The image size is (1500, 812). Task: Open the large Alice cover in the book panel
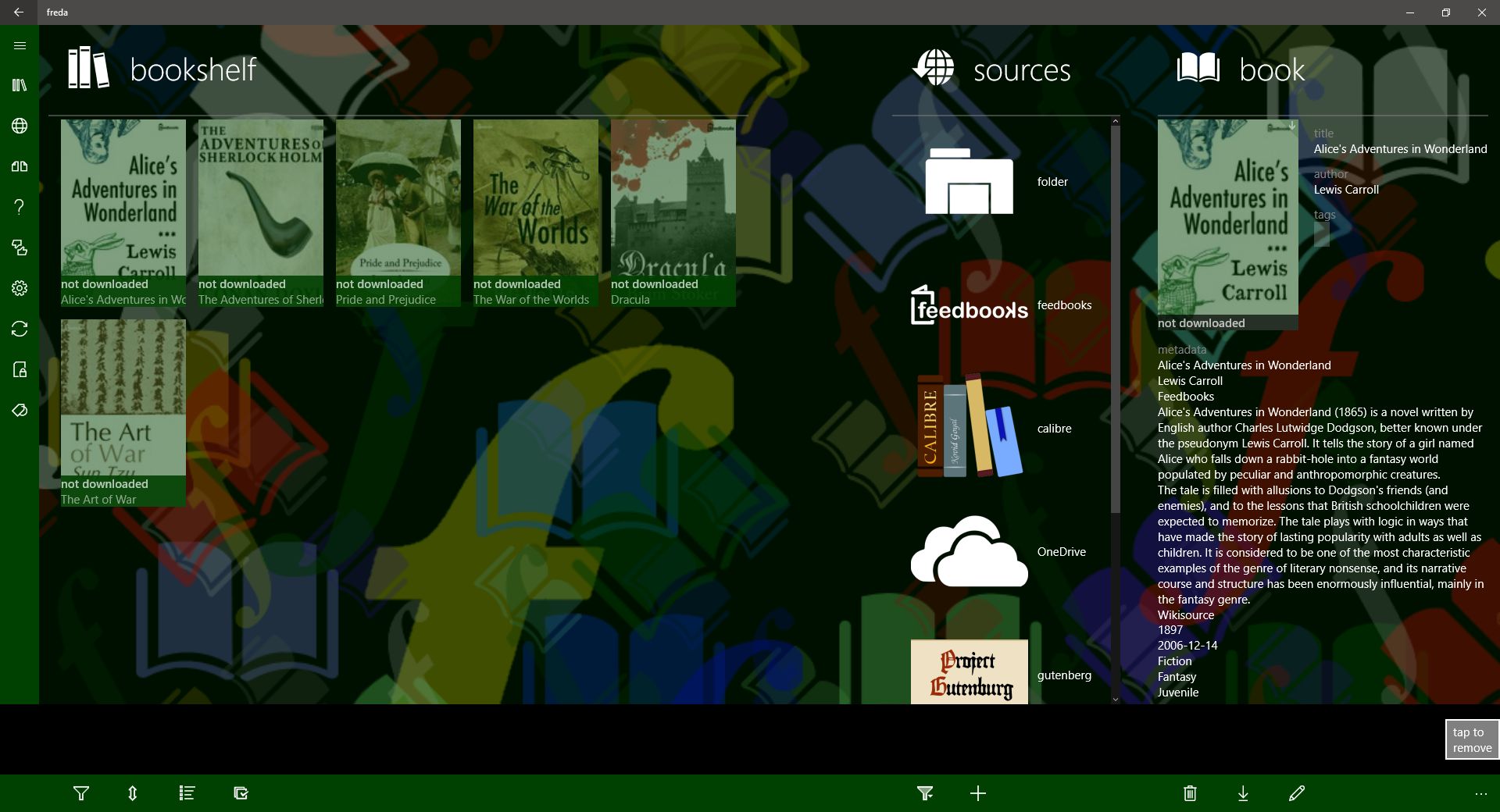click(1228, 217)
